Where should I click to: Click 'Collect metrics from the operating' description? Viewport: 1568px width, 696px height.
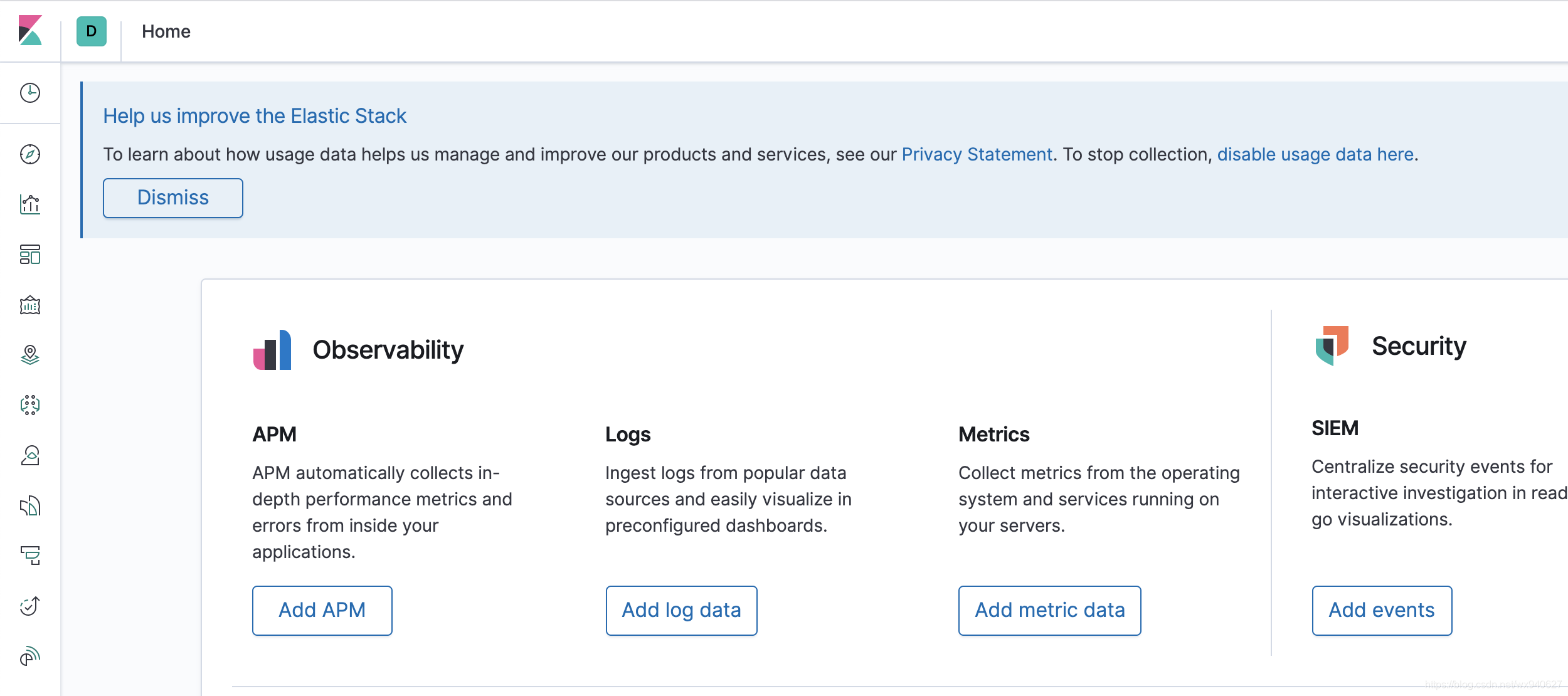coord(1099,499)
